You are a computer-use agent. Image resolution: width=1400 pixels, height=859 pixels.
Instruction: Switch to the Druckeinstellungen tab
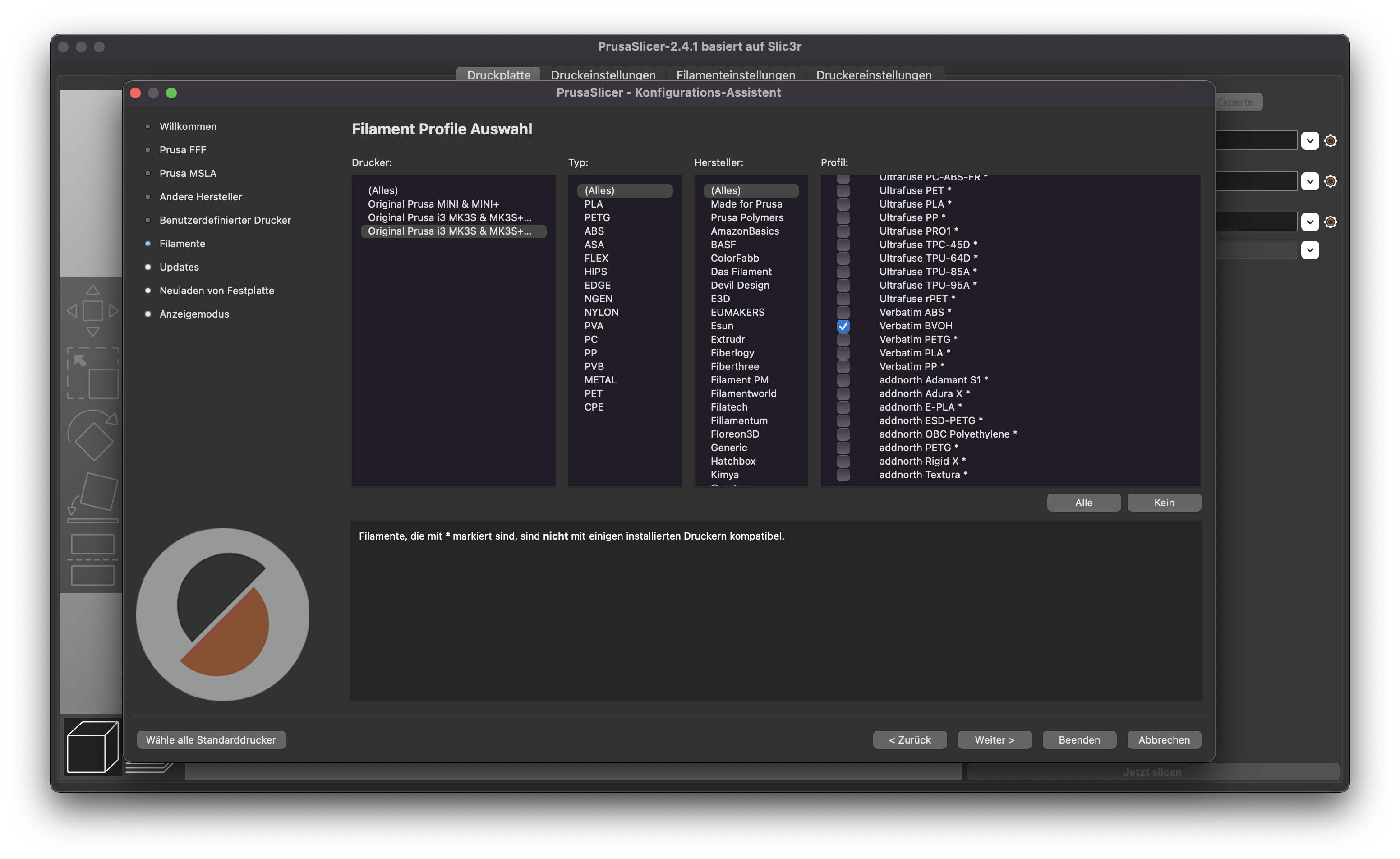(x=603, y=74)
